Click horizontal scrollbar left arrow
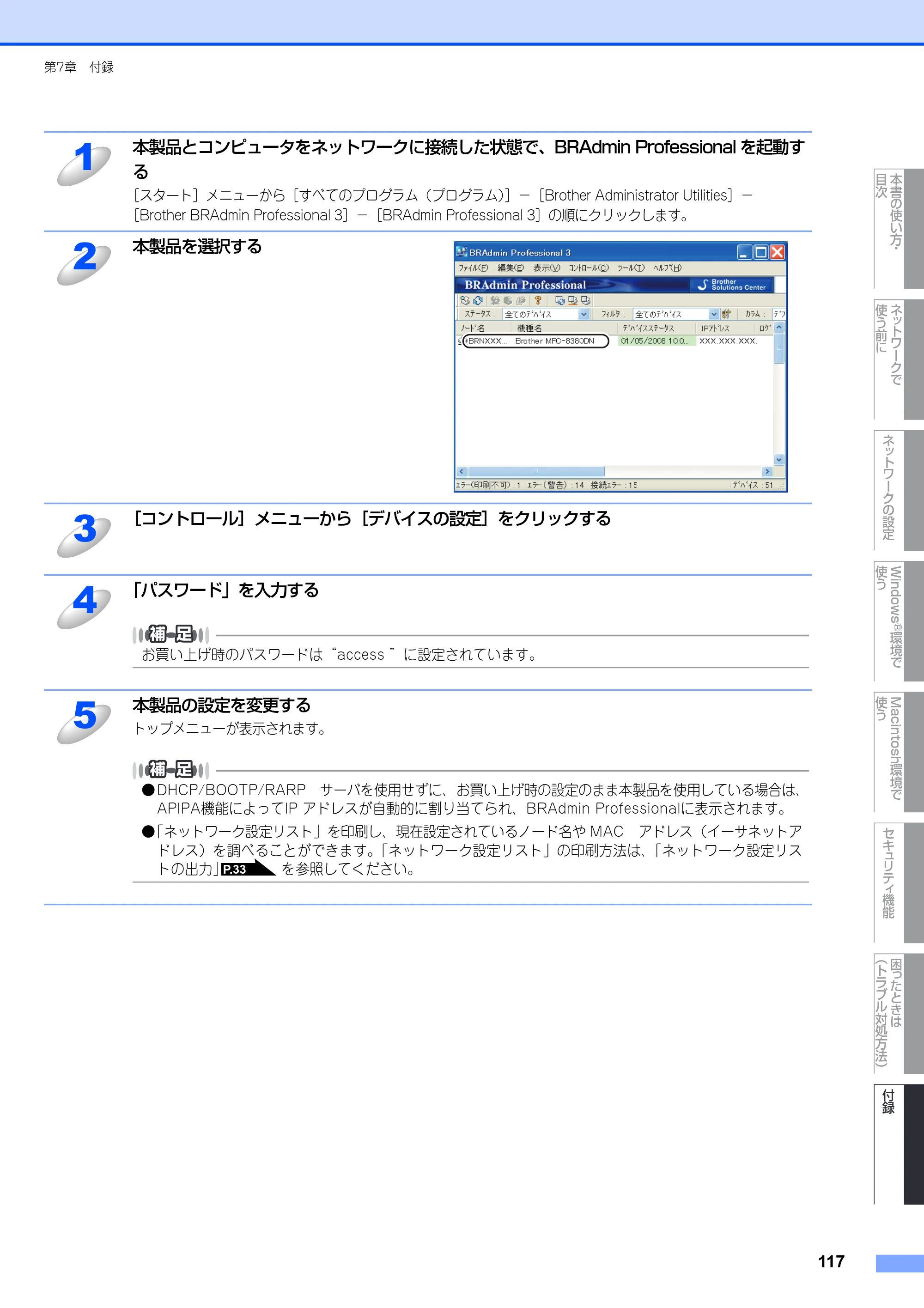924x1308 pixels. coord(462,472)
